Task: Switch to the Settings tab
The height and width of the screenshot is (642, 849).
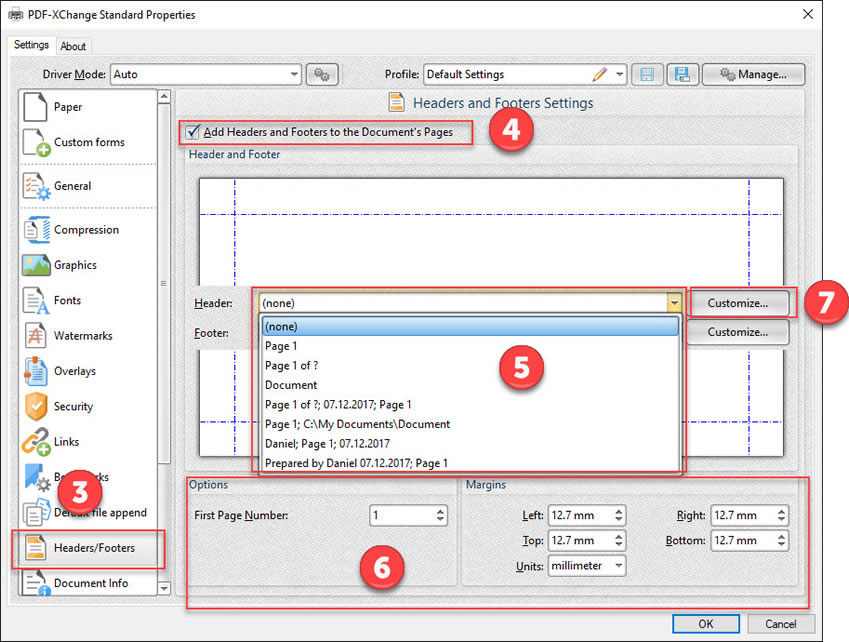Action: 31,45
